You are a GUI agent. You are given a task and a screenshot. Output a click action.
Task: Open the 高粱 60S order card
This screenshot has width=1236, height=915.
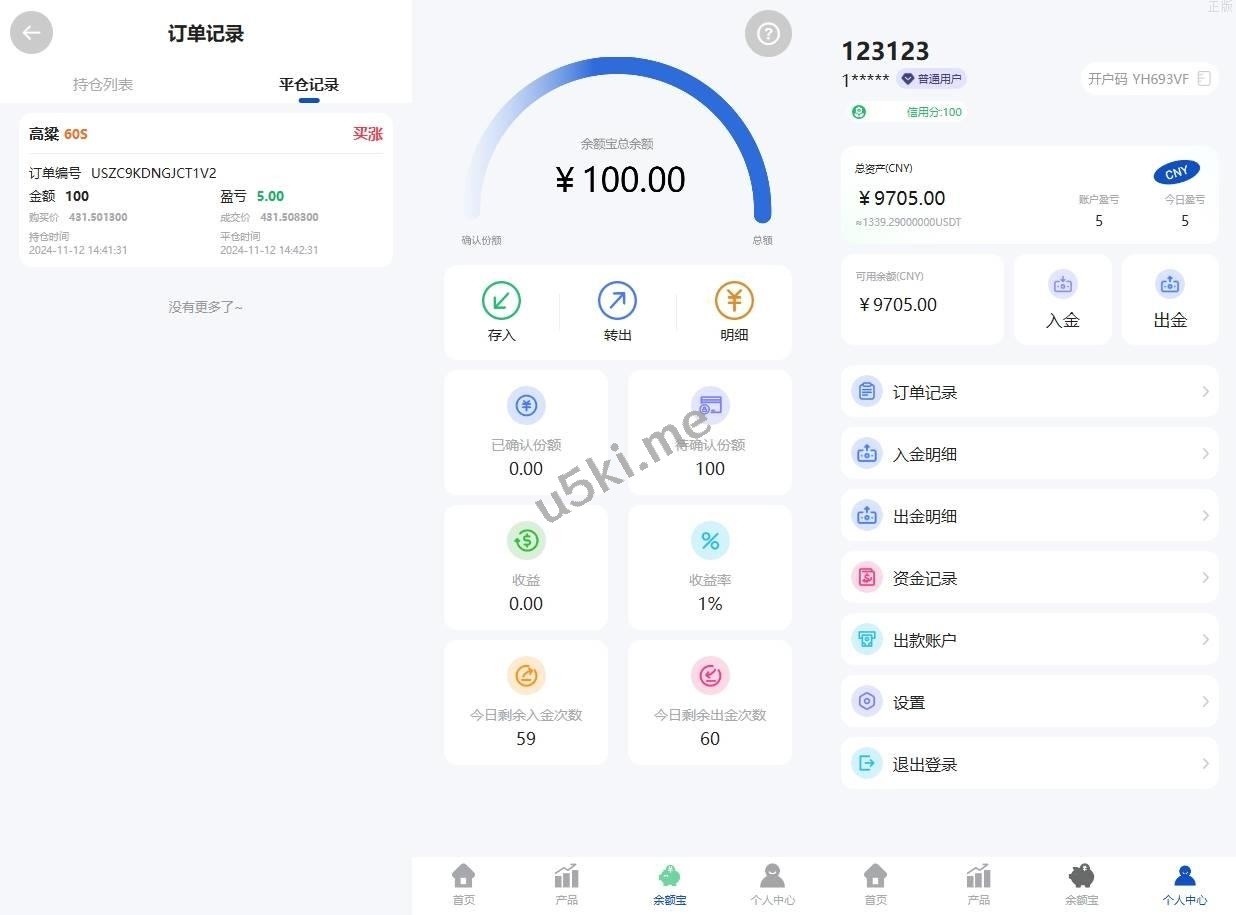206,190
